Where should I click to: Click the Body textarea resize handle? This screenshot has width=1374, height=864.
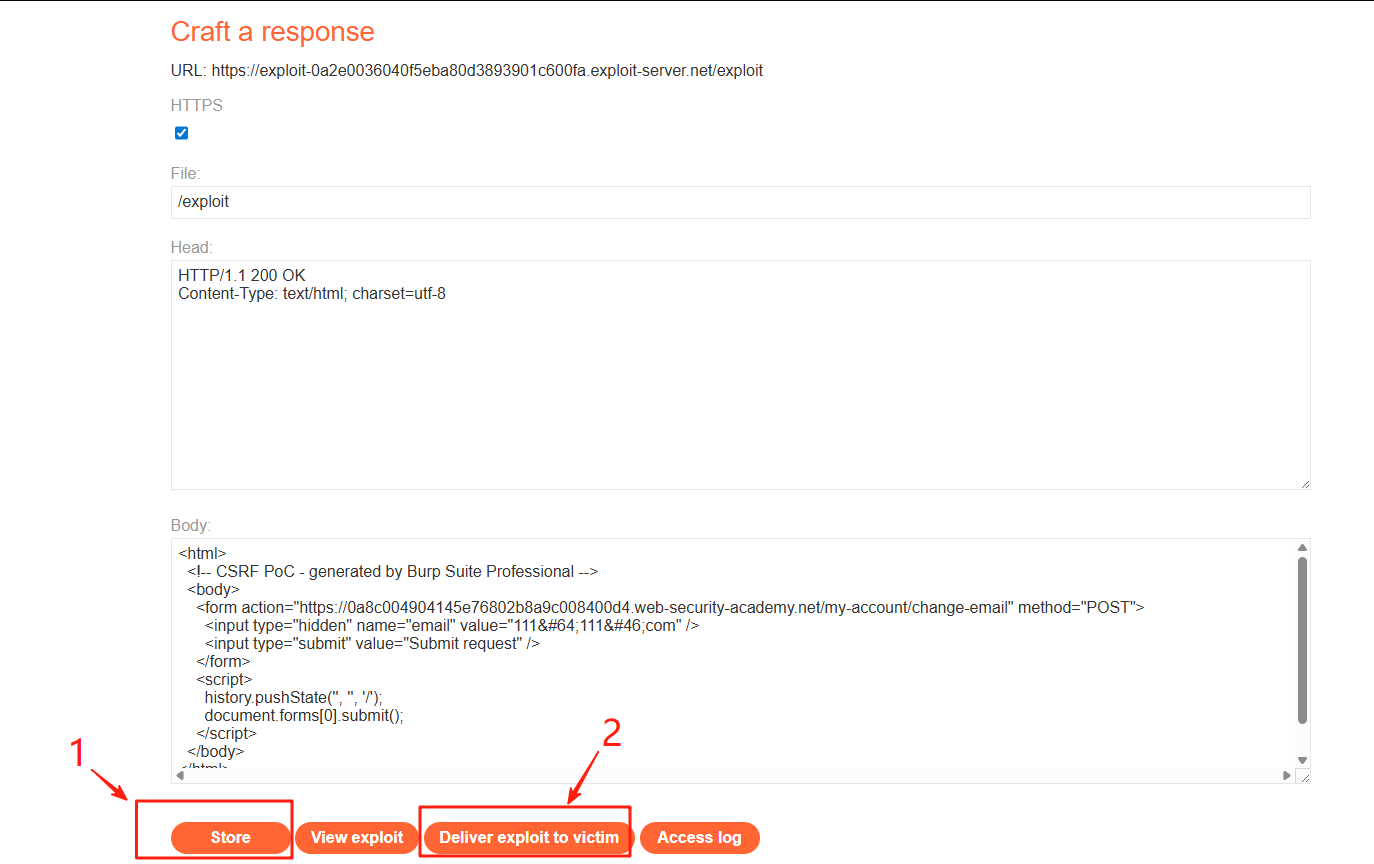1304,777
